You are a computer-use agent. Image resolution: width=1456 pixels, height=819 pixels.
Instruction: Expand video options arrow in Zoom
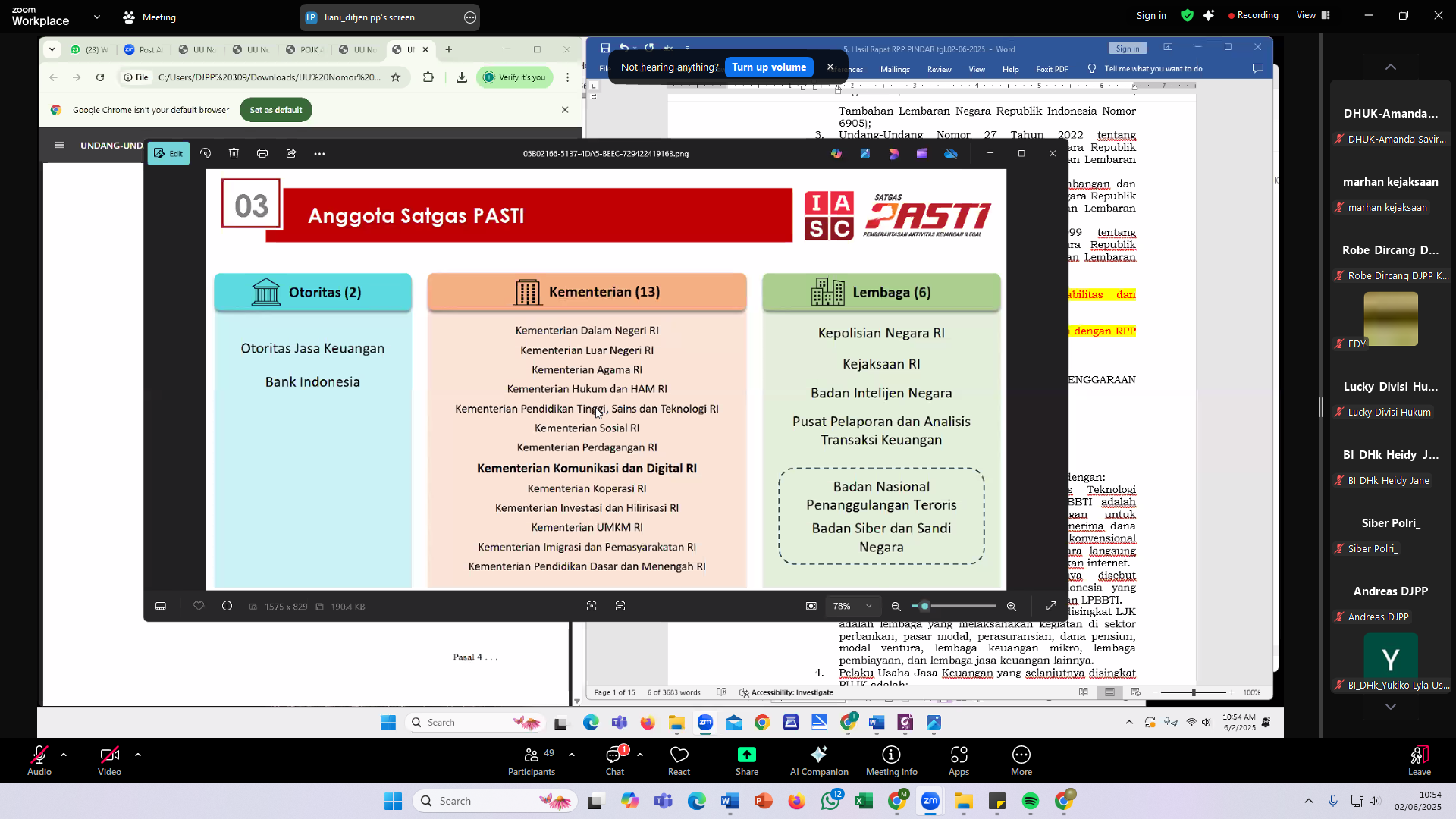(x=138, y=755)
